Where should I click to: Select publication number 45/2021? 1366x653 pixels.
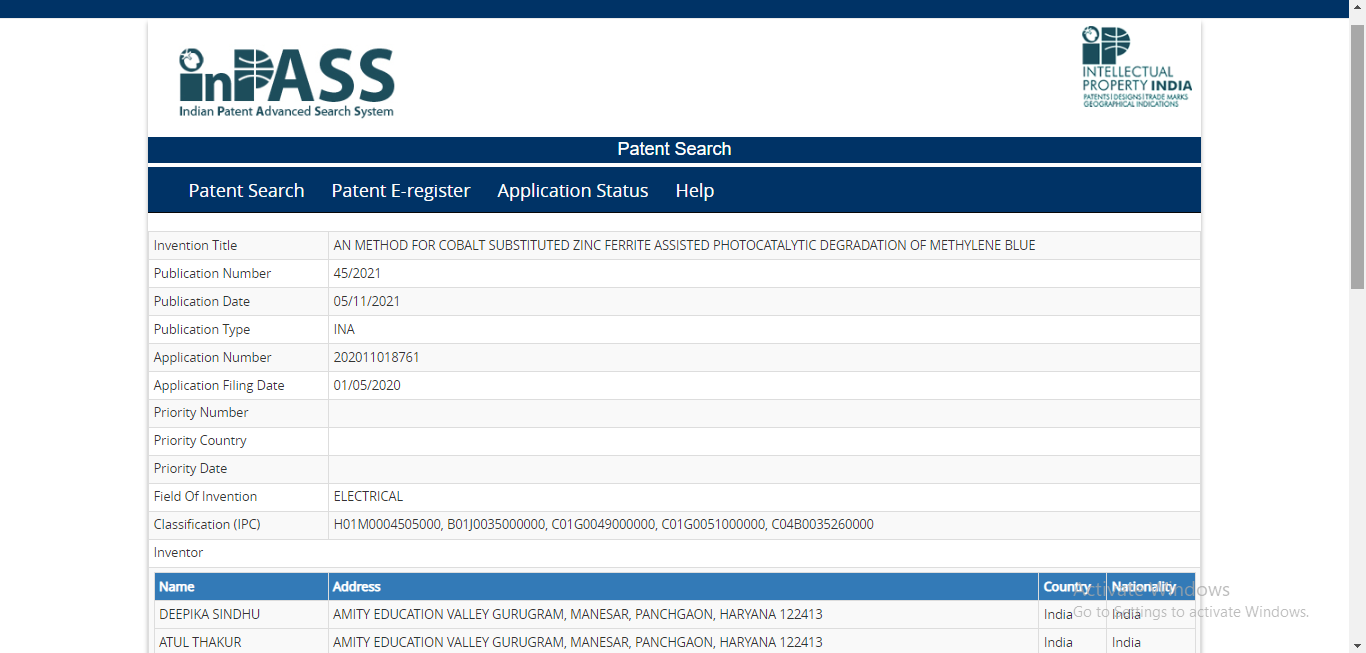(357, 273)
